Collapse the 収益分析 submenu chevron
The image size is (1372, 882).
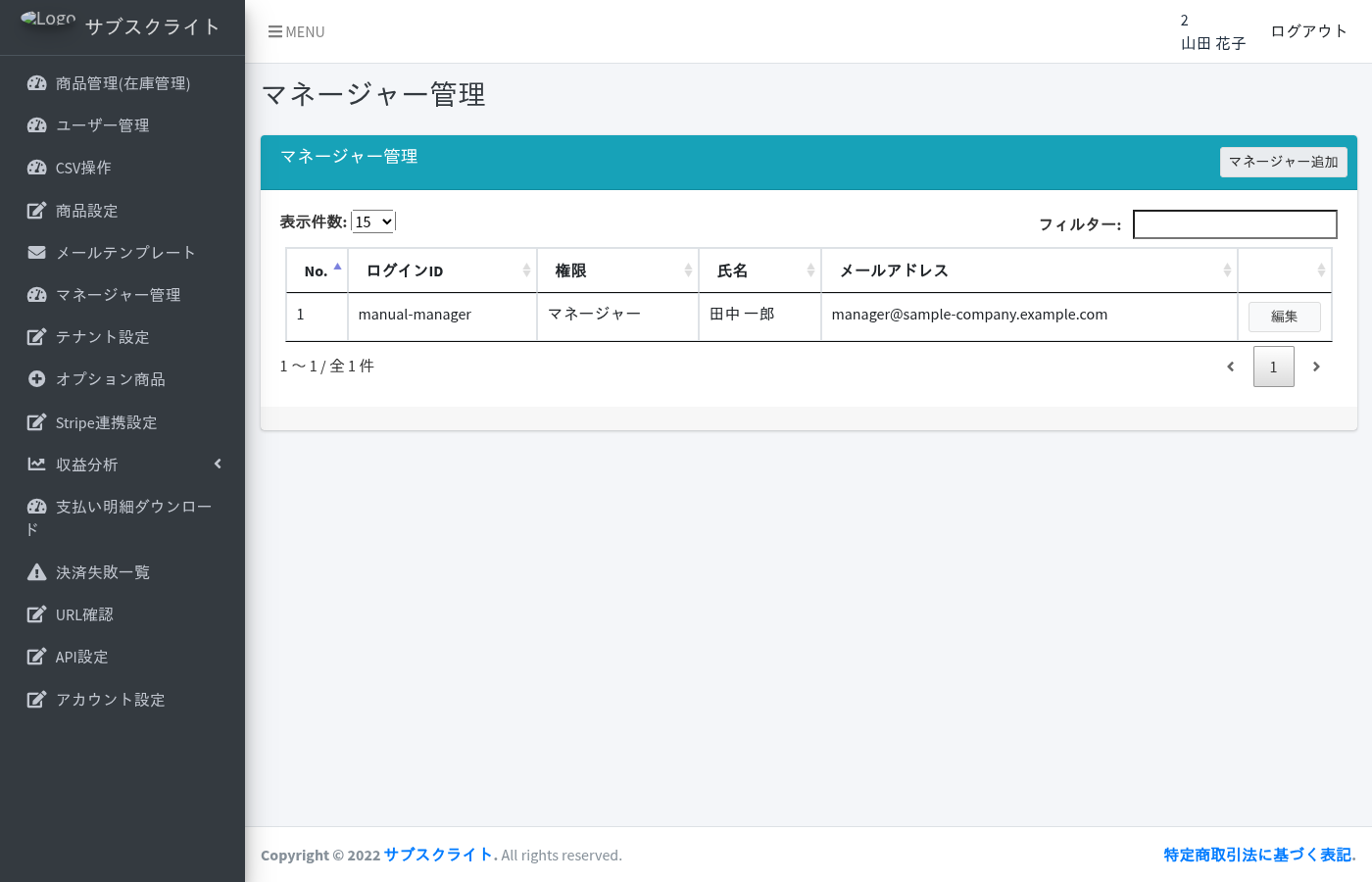(217, 464)
